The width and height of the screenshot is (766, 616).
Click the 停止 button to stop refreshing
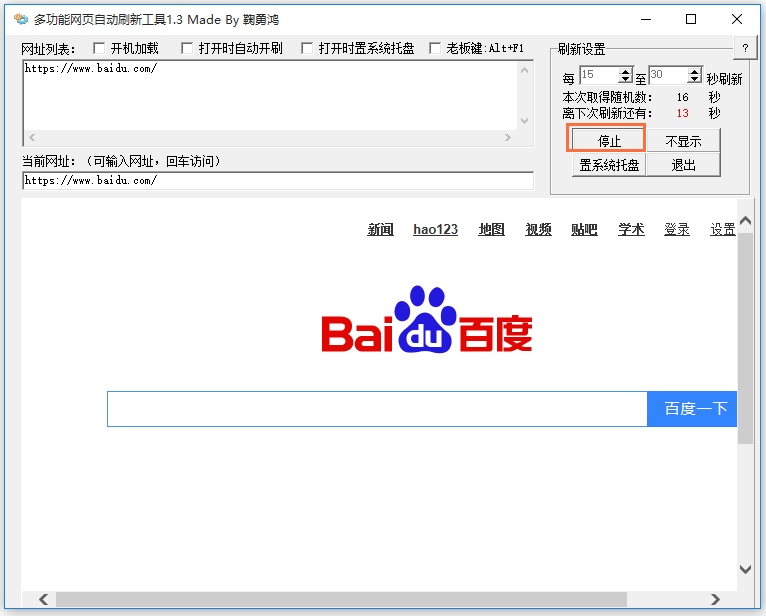tap(609, 141)
